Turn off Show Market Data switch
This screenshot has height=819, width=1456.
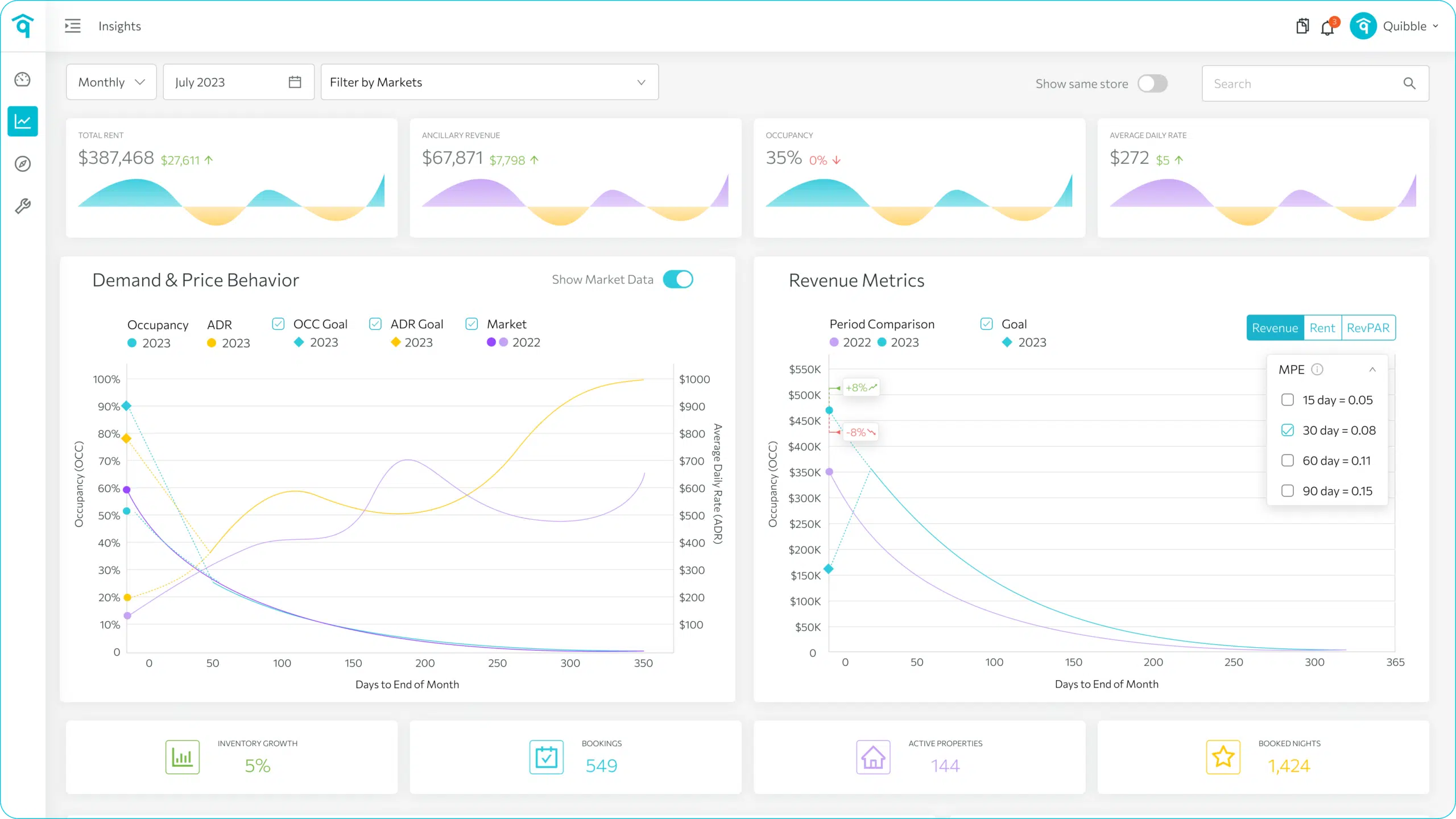tap(678, 279)
